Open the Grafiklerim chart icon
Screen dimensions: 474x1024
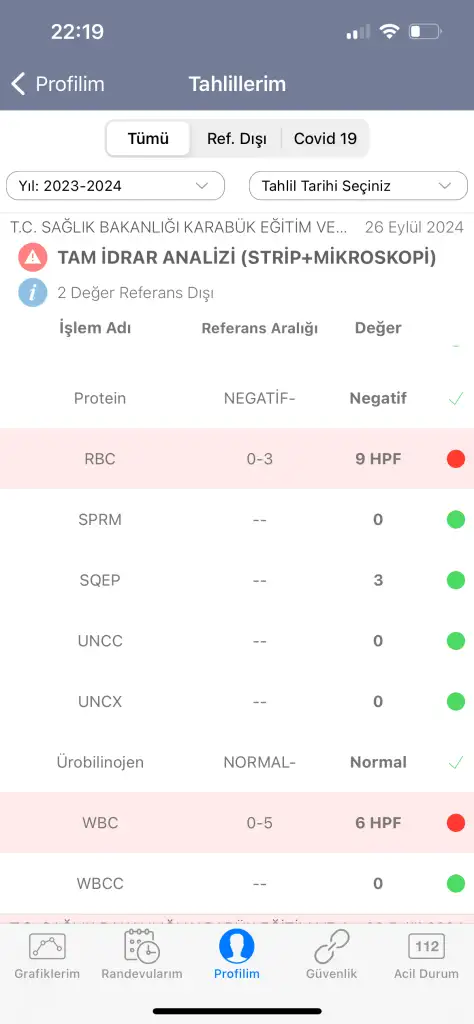click(47, 946)
